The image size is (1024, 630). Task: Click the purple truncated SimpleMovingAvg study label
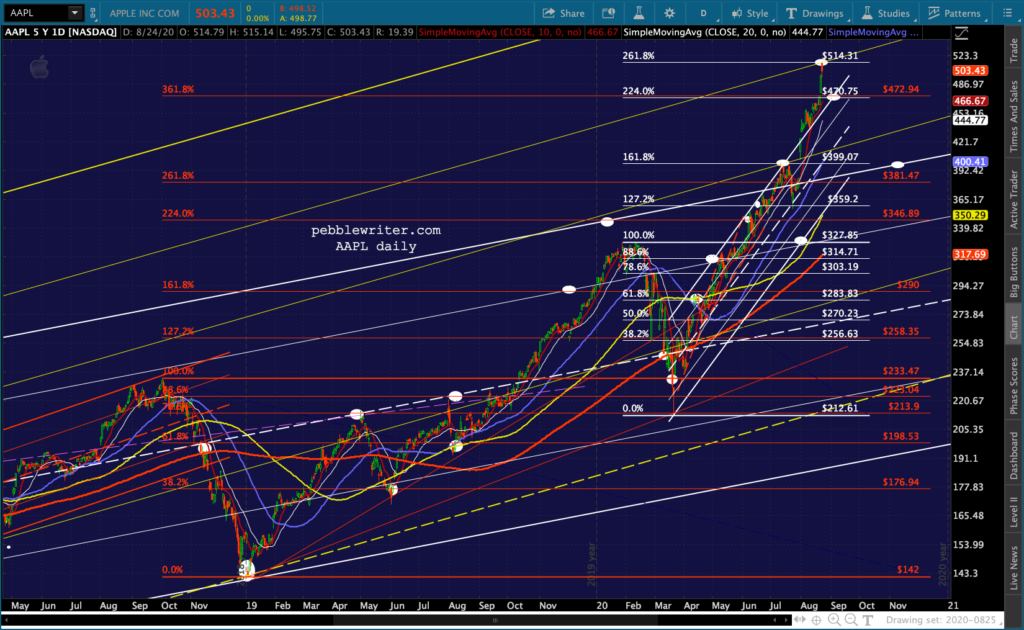tap(872, 32)
